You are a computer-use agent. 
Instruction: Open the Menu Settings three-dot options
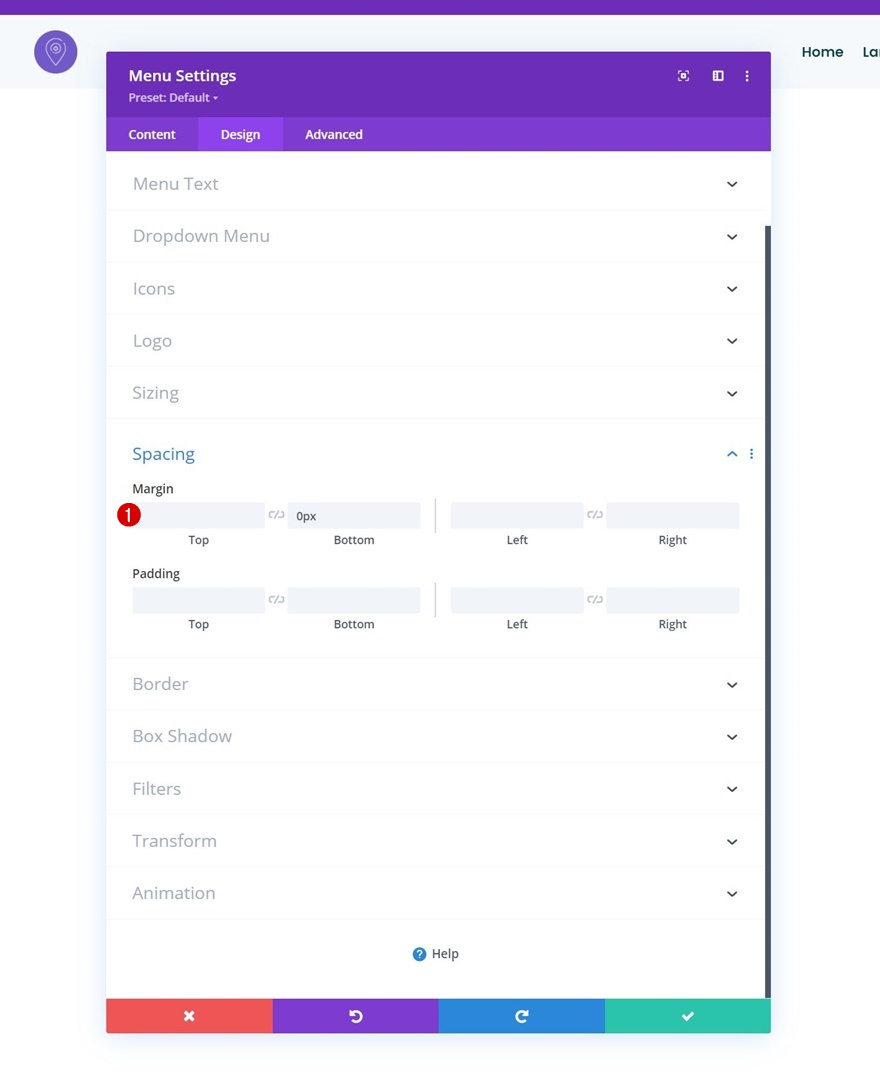coord(747,76)
